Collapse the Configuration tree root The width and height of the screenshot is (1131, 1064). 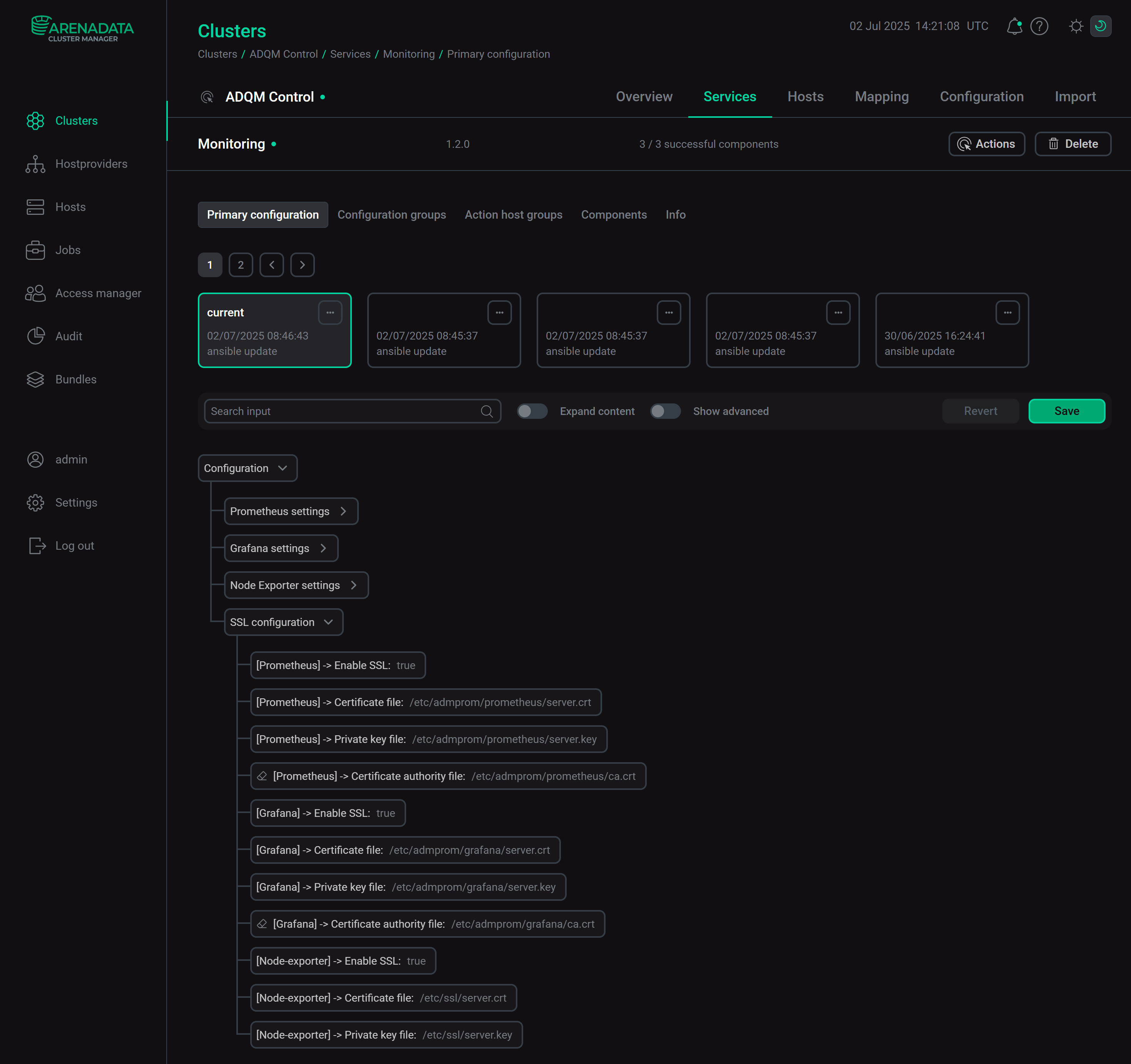pyautogui.click(x=283, y=468)
